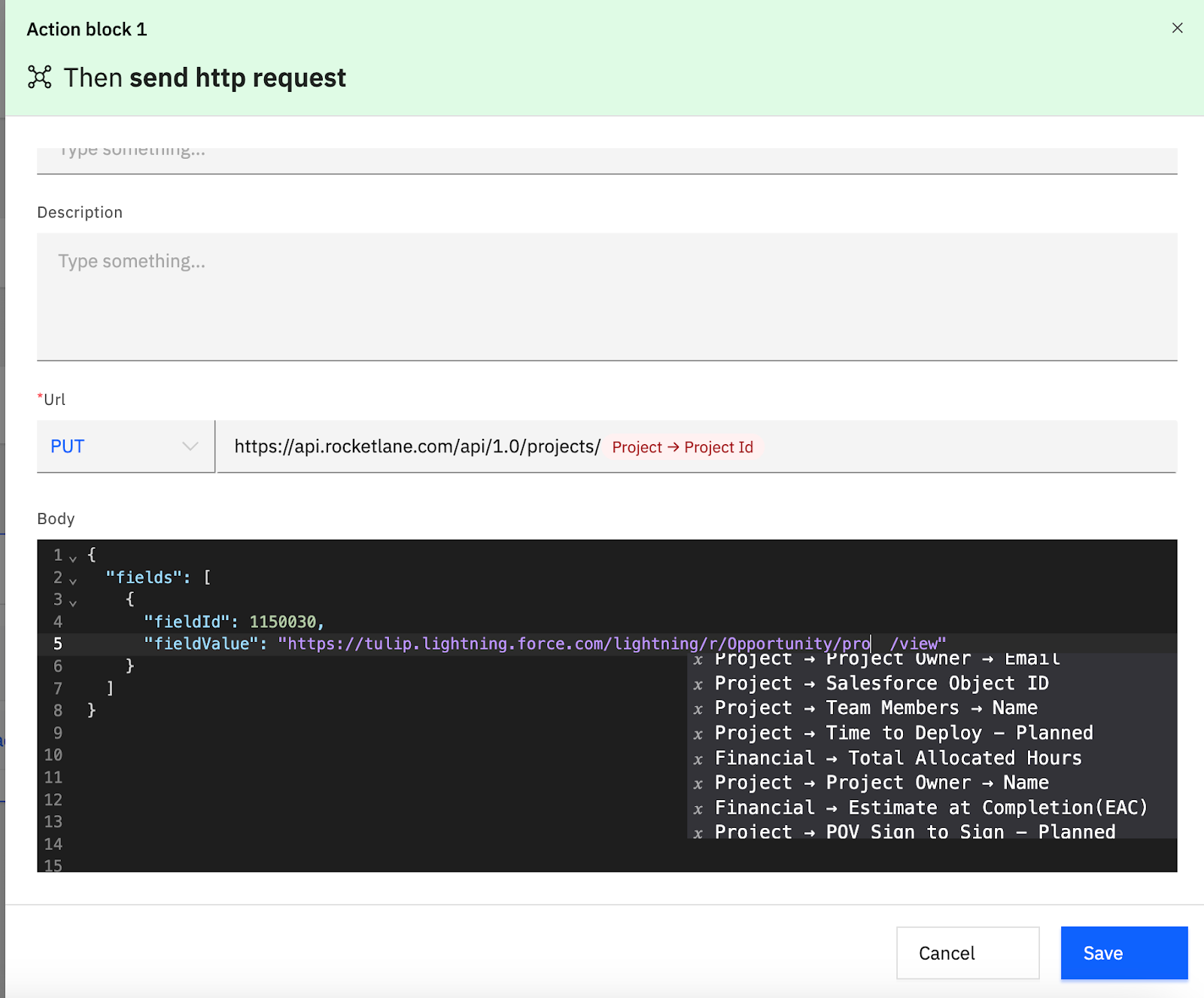Click the variable icon beside Salesforce Object ID
Viewport: 1204px width, 998px height.
tap(698, 685)
